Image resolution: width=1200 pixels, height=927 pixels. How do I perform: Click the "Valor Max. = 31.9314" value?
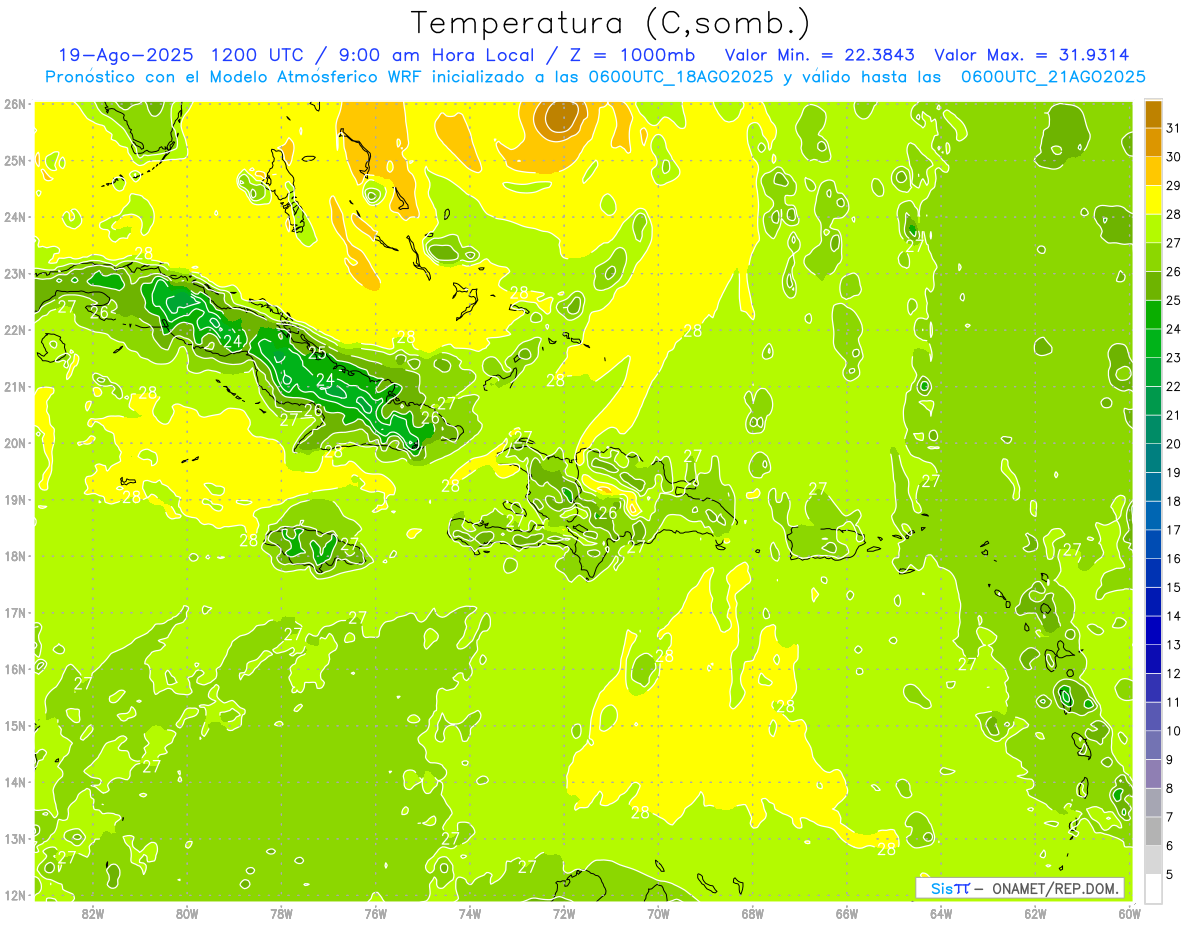[x=1032, y=55]
